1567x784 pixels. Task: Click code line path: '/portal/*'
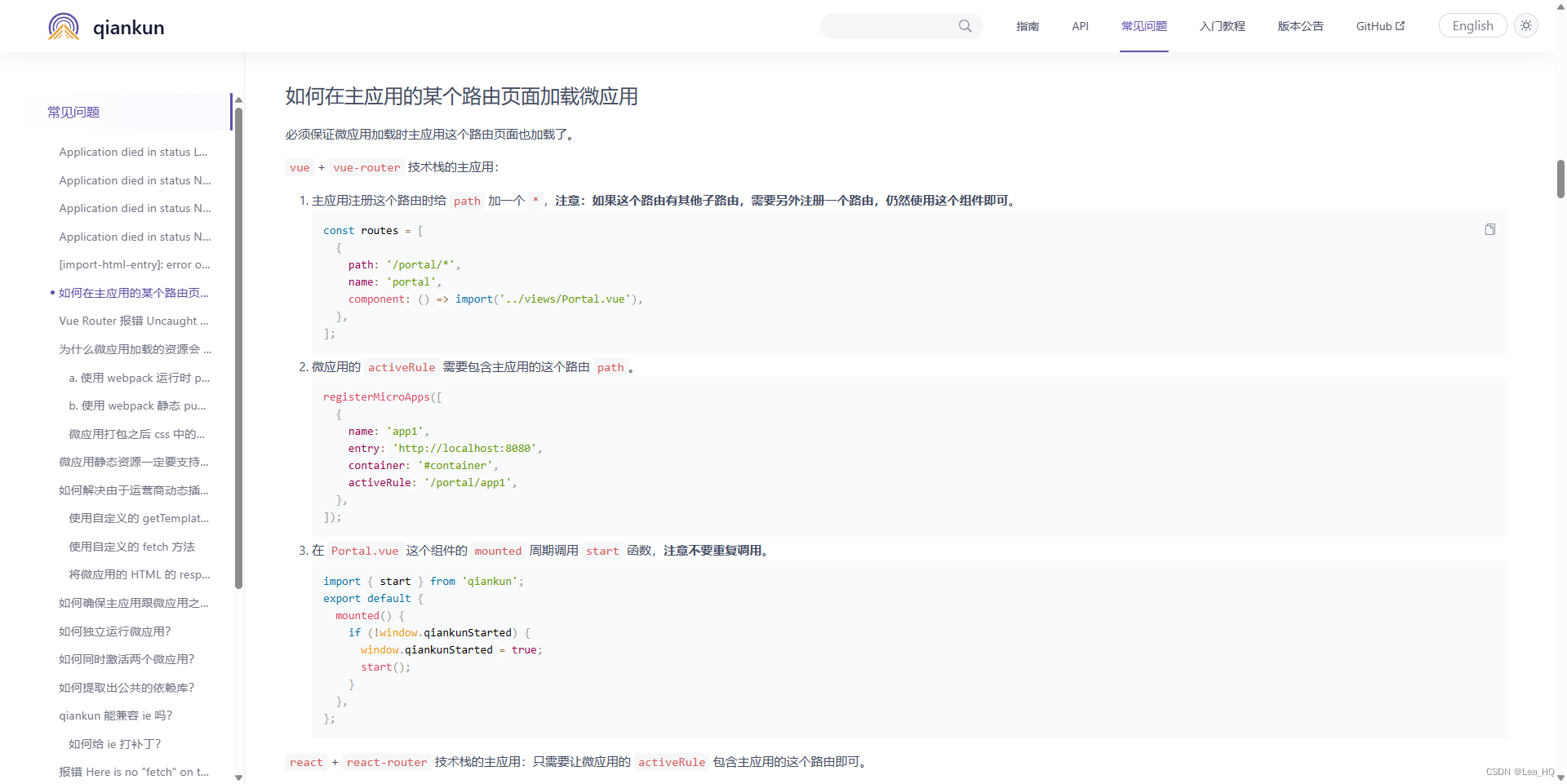click(x=404, y=264)
